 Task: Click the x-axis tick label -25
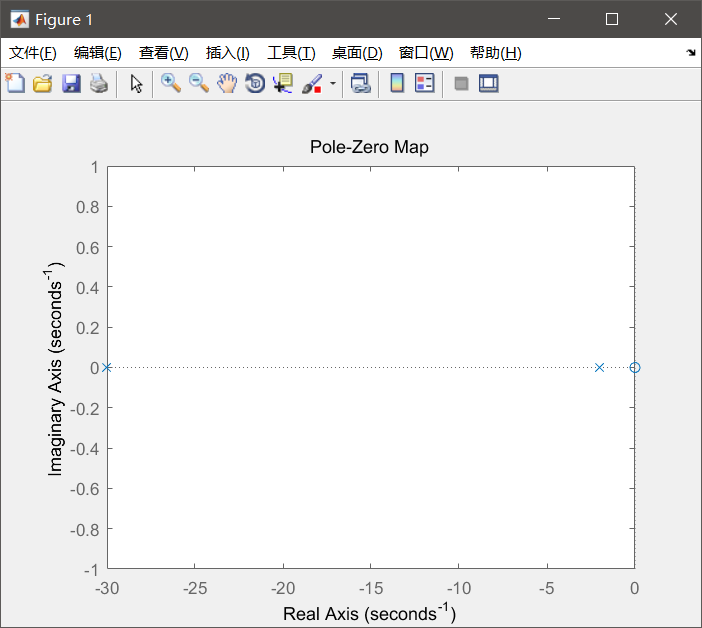[195, 588]
